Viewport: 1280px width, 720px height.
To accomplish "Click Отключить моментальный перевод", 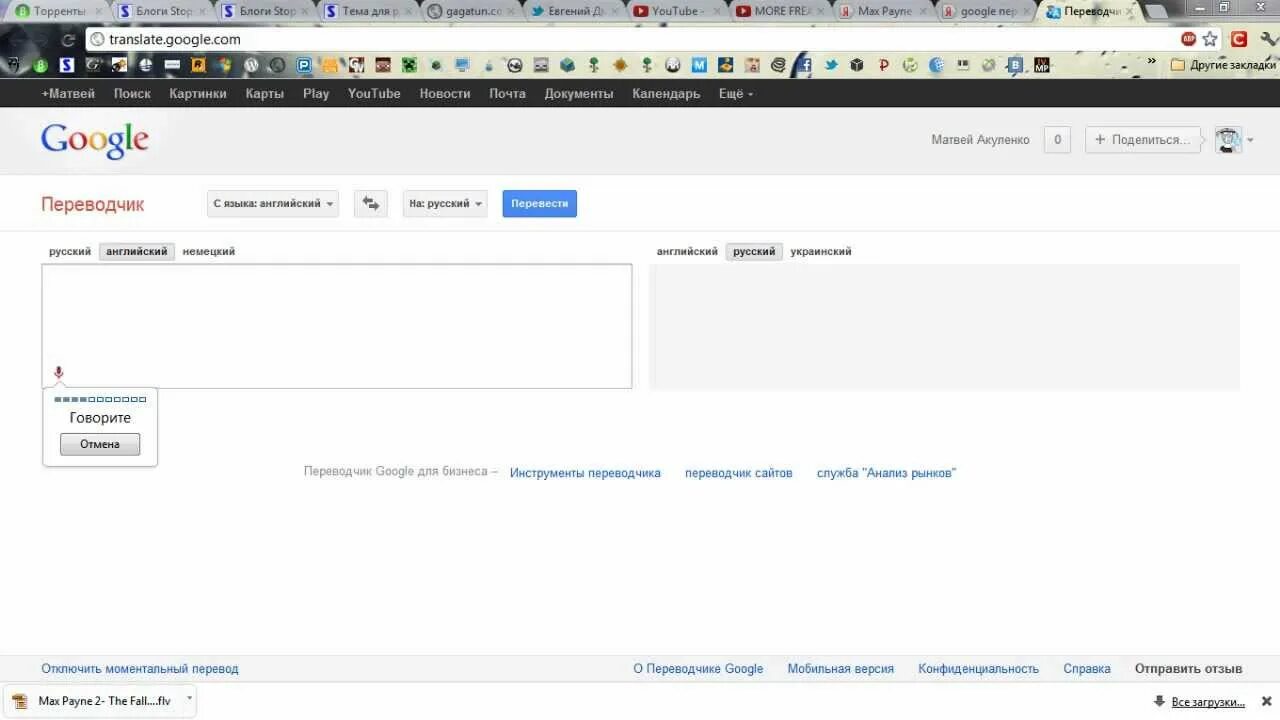I will coord(140,669).
